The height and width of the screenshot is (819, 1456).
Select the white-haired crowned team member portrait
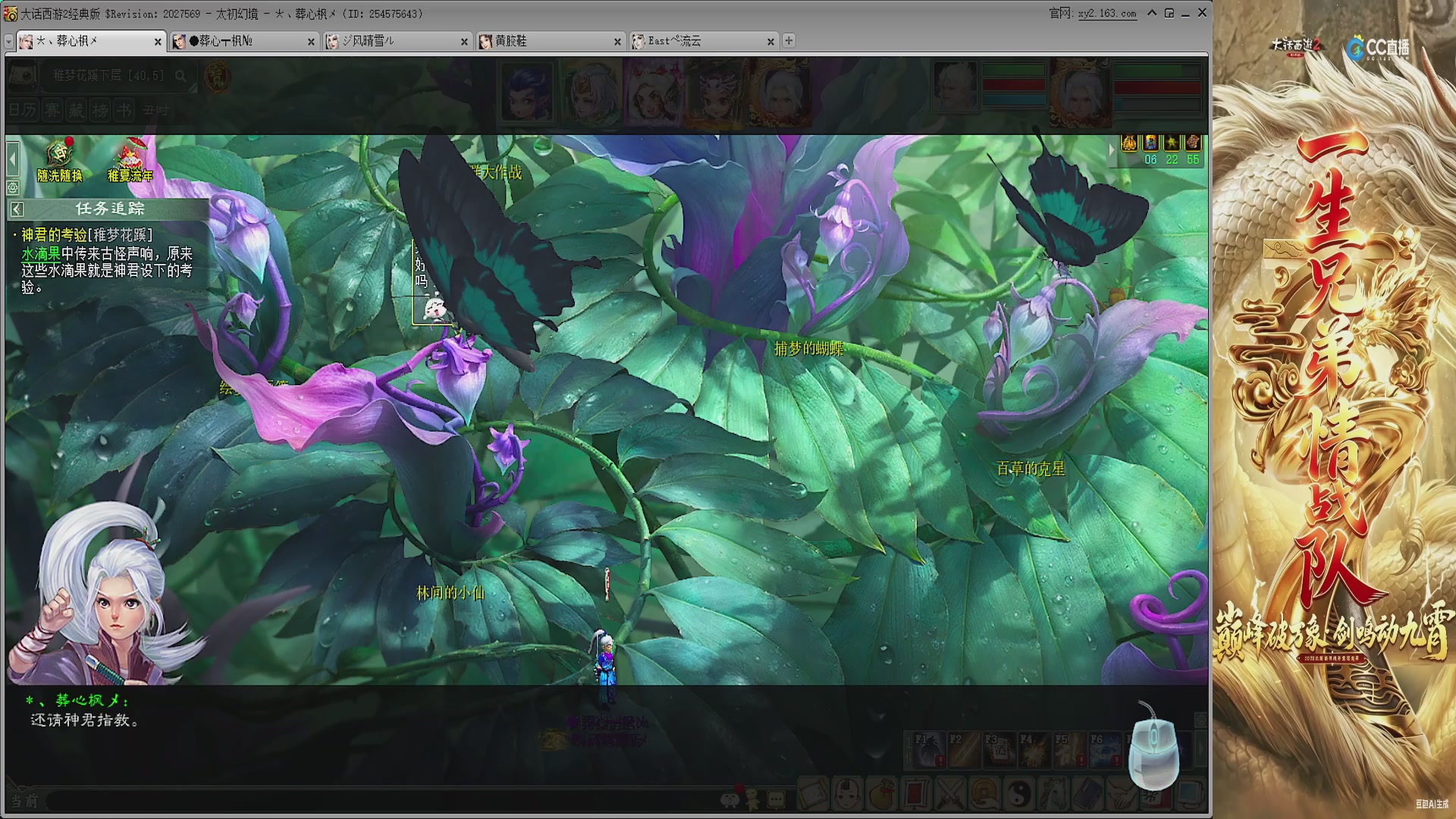(x=590, y=93)
